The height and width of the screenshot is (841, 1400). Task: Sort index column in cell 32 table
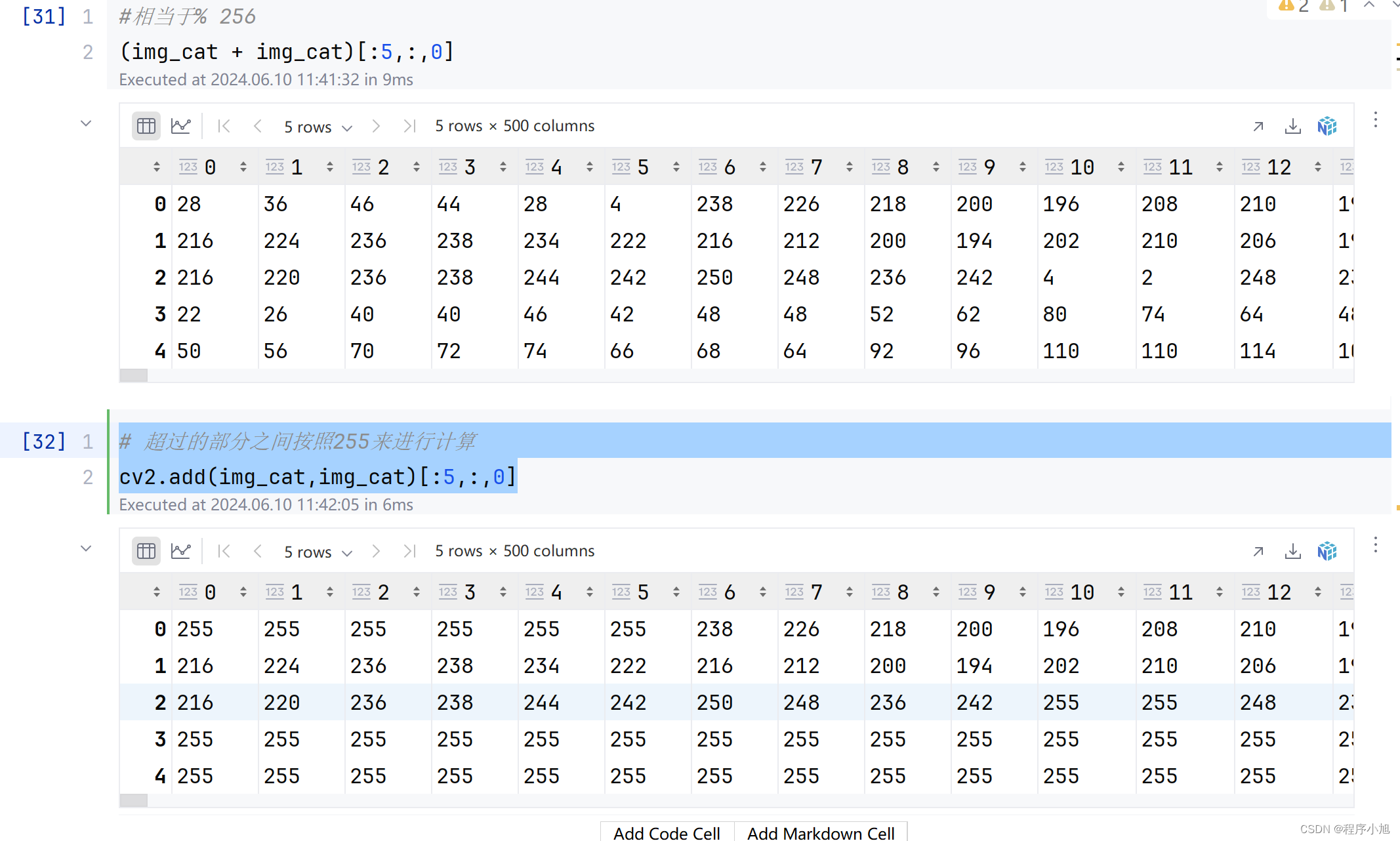157,592
